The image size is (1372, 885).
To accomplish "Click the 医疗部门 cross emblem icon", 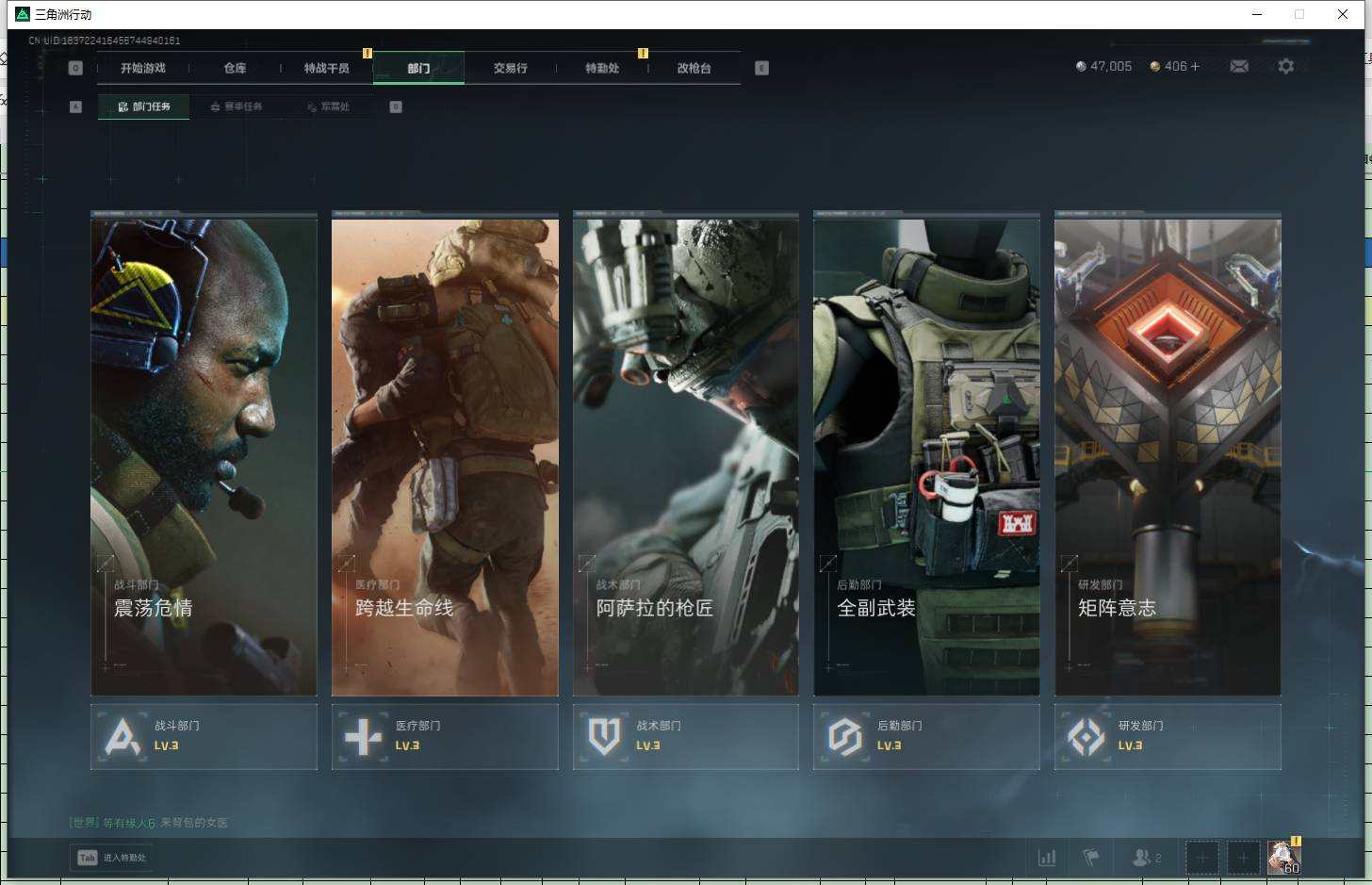I will coord(363,737).
